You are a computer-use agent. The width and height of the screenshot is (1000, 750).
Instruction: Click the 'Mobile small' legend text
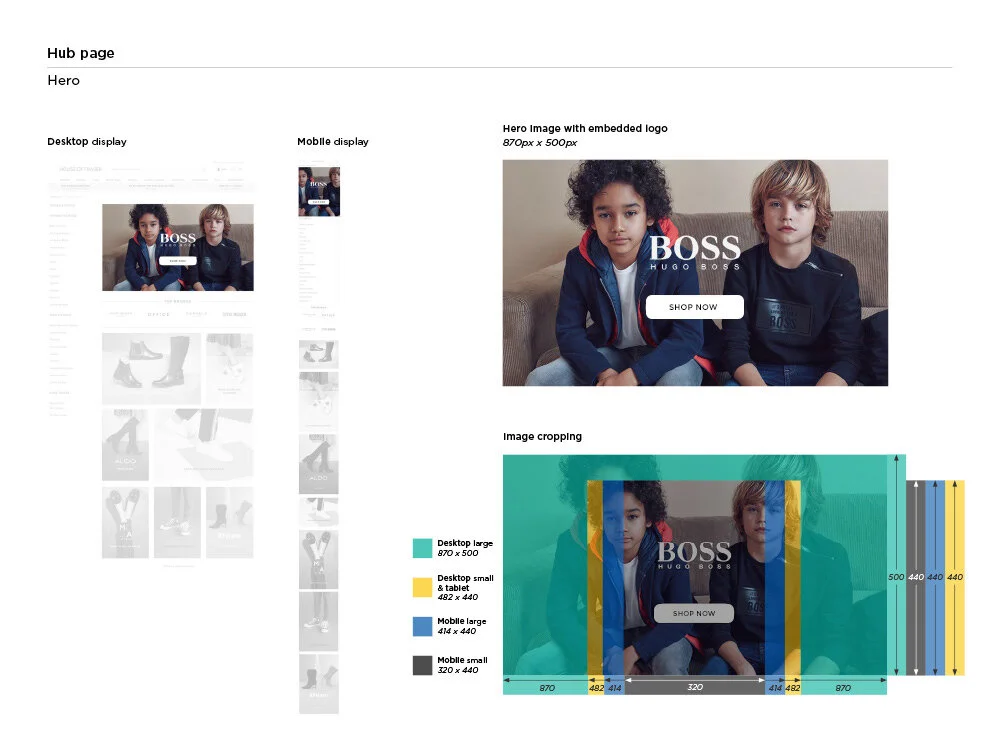pyautogui.click(x=462, y=660)
